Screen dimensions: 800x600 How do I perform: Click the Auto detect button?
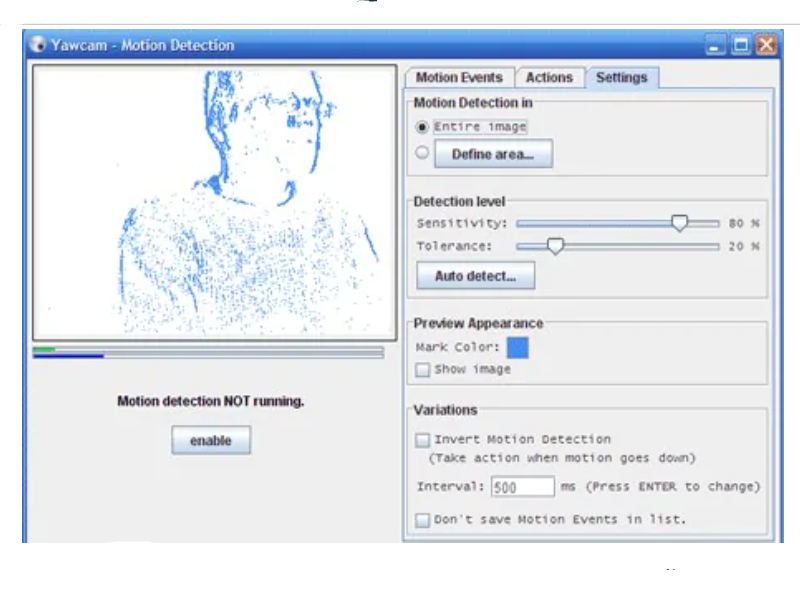tap(474, 276)
